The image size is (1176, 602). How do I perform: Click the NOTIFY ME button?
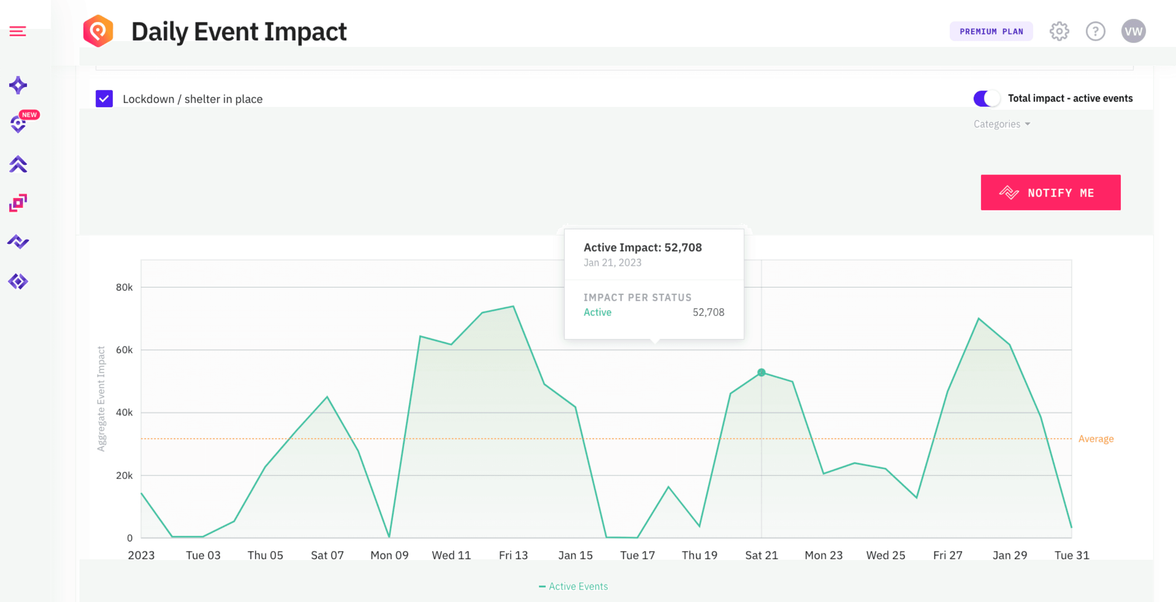pyautogui.click(x=1050, y=192)
